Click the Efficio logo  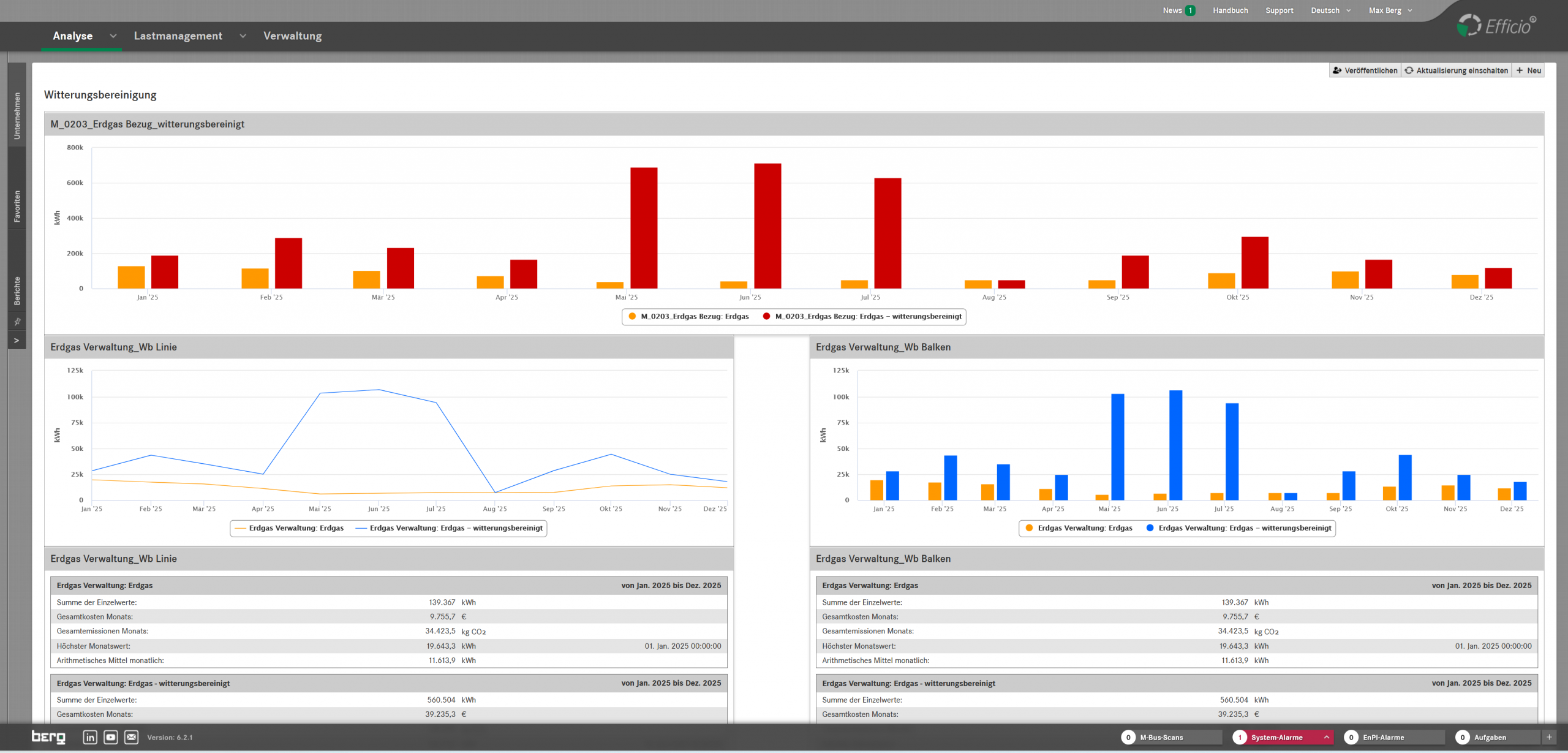click(x=1497, y=26)
